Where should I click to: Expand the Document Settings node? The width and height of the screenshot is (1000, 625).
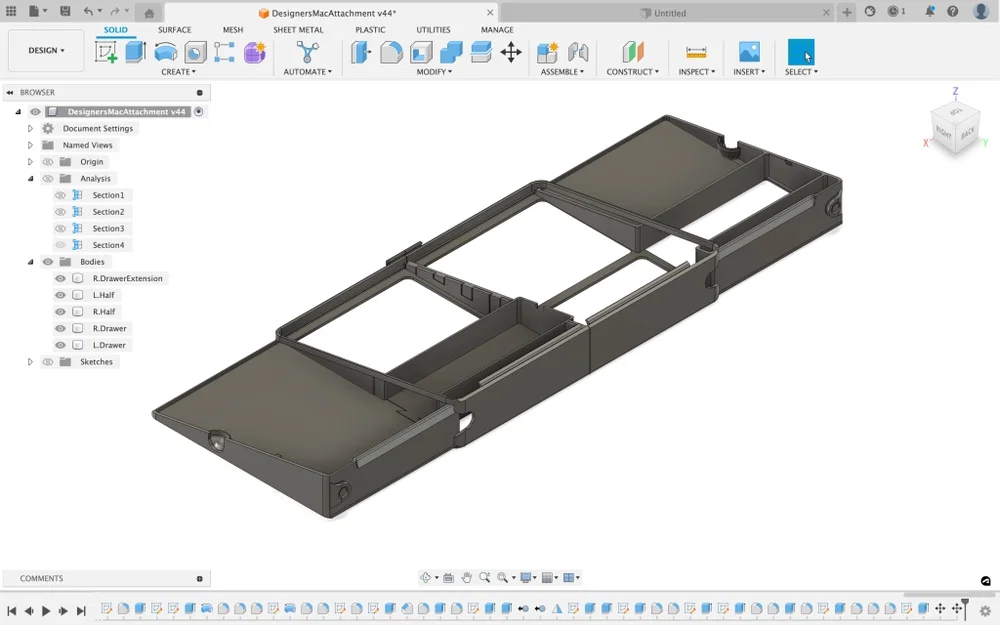tap(30, 128)
